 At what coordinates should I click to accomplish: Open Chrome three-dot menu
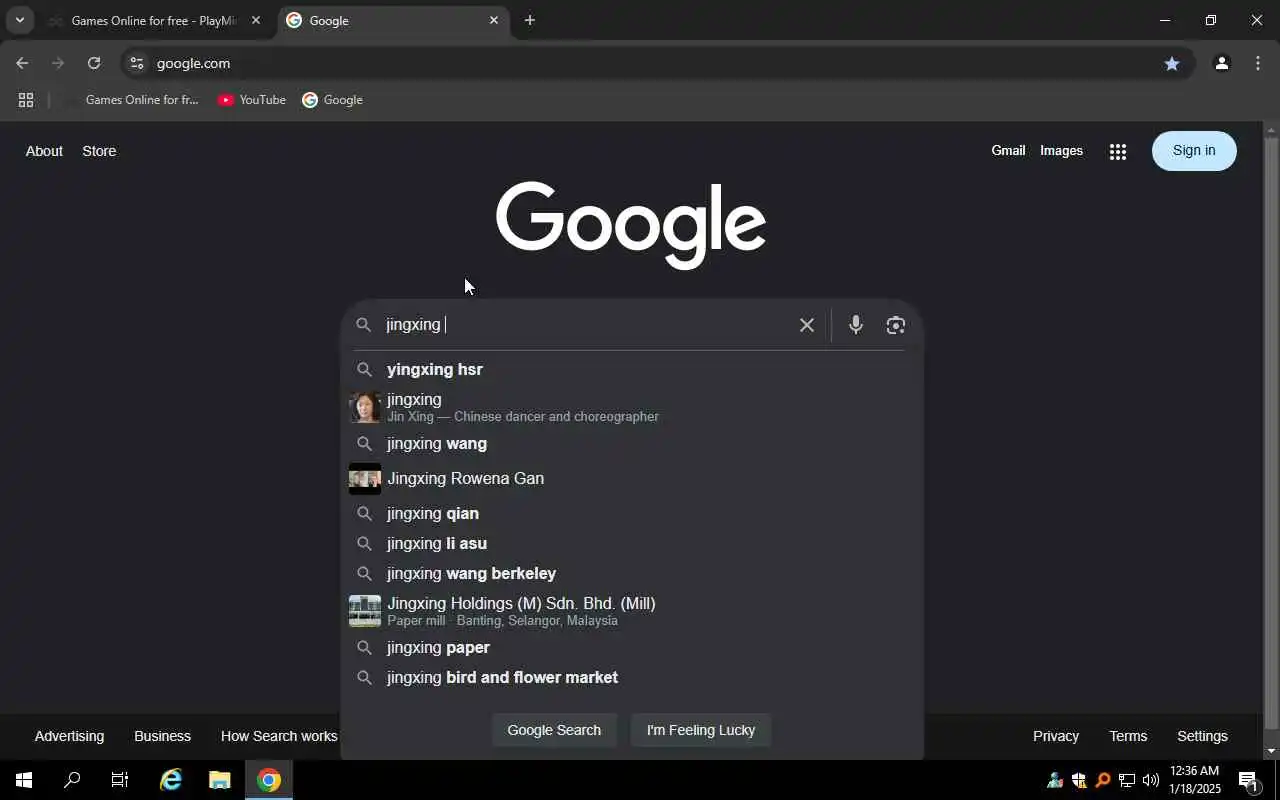(x=1258, y=63)
